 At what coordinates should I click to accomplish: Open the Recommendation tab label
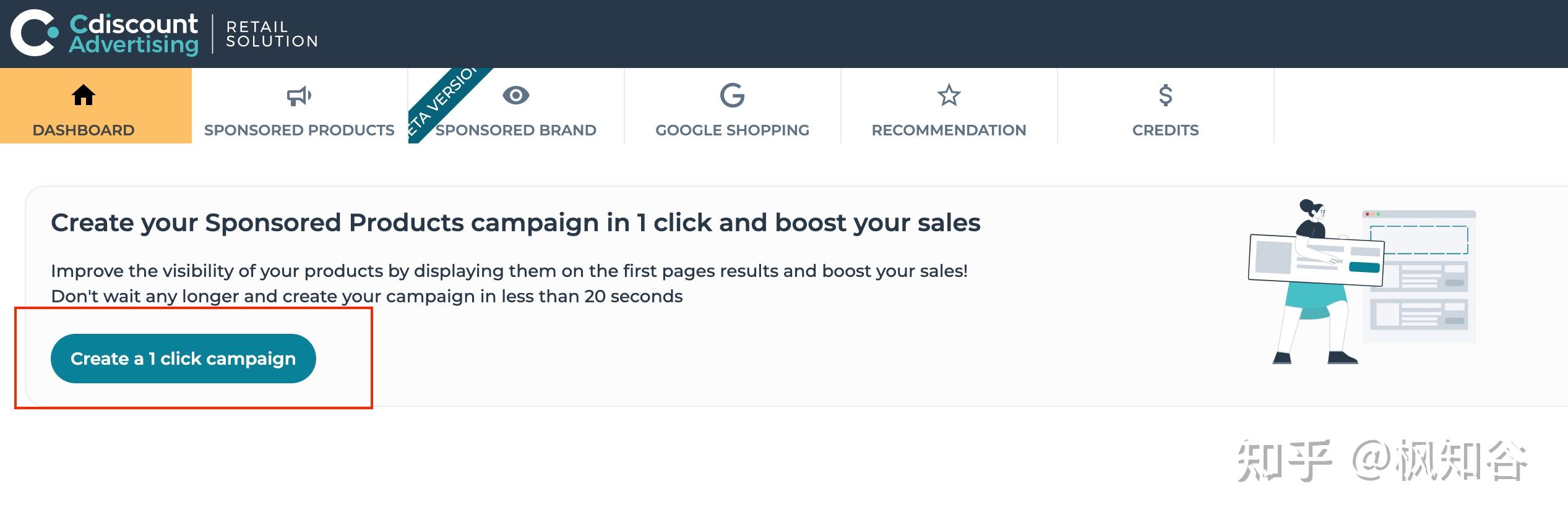pyautogui.click(x=949, y=130)
